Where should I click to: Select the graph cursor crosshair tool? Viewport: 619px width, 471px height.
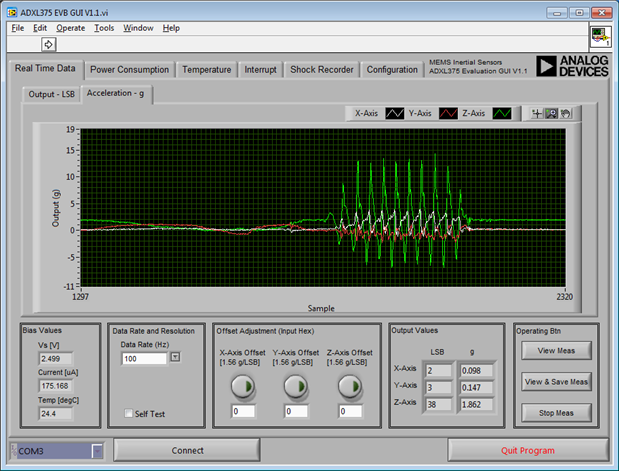point(538,114)
